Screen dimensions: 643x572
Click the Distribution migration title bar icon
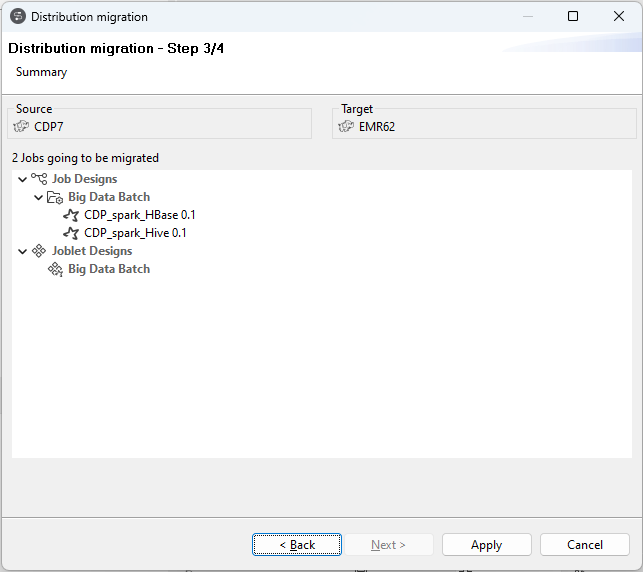[17, 16]
